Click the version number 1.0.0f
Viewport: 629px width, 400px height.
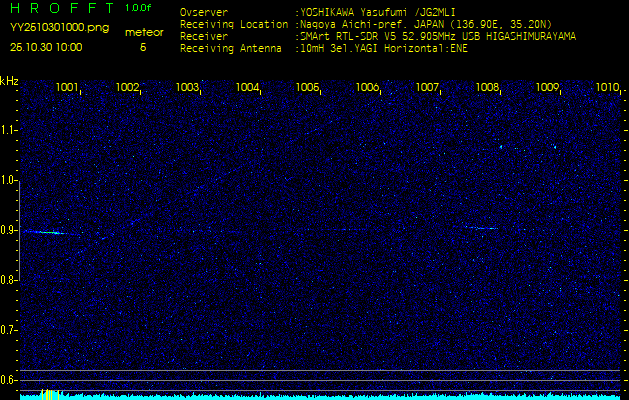(x=138, y=8)
